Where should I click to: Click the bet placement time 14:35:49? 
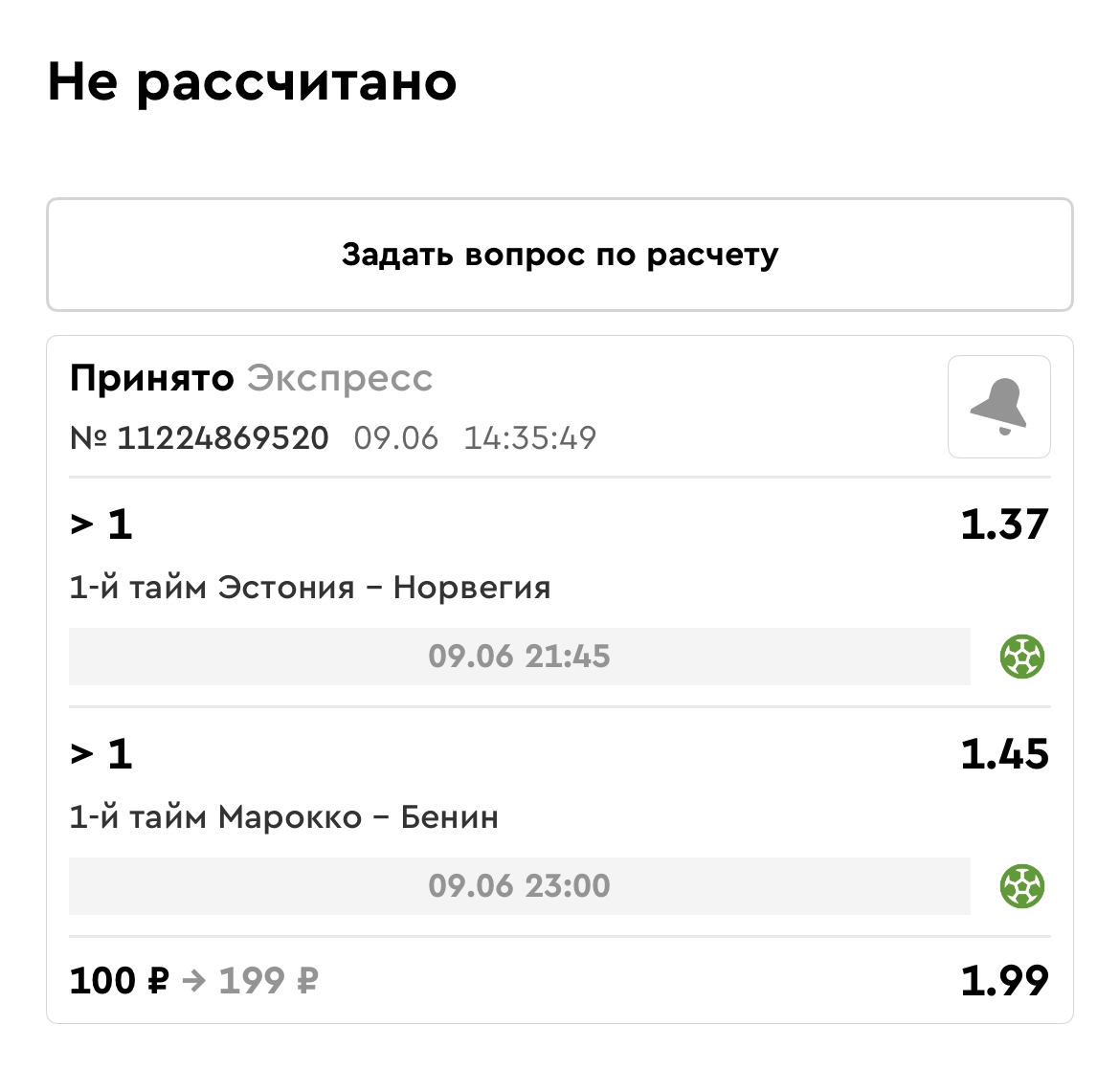pyautogui.click(x=529, y=438)
